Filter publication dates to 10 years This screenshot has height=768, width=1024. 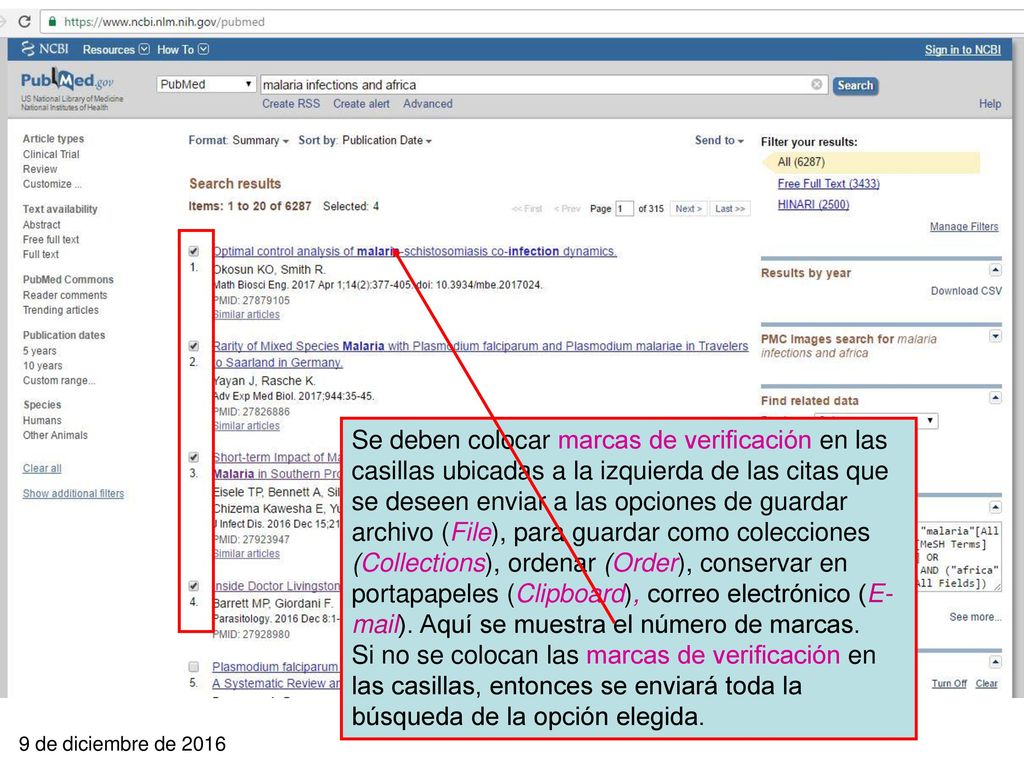coord(42,366)
